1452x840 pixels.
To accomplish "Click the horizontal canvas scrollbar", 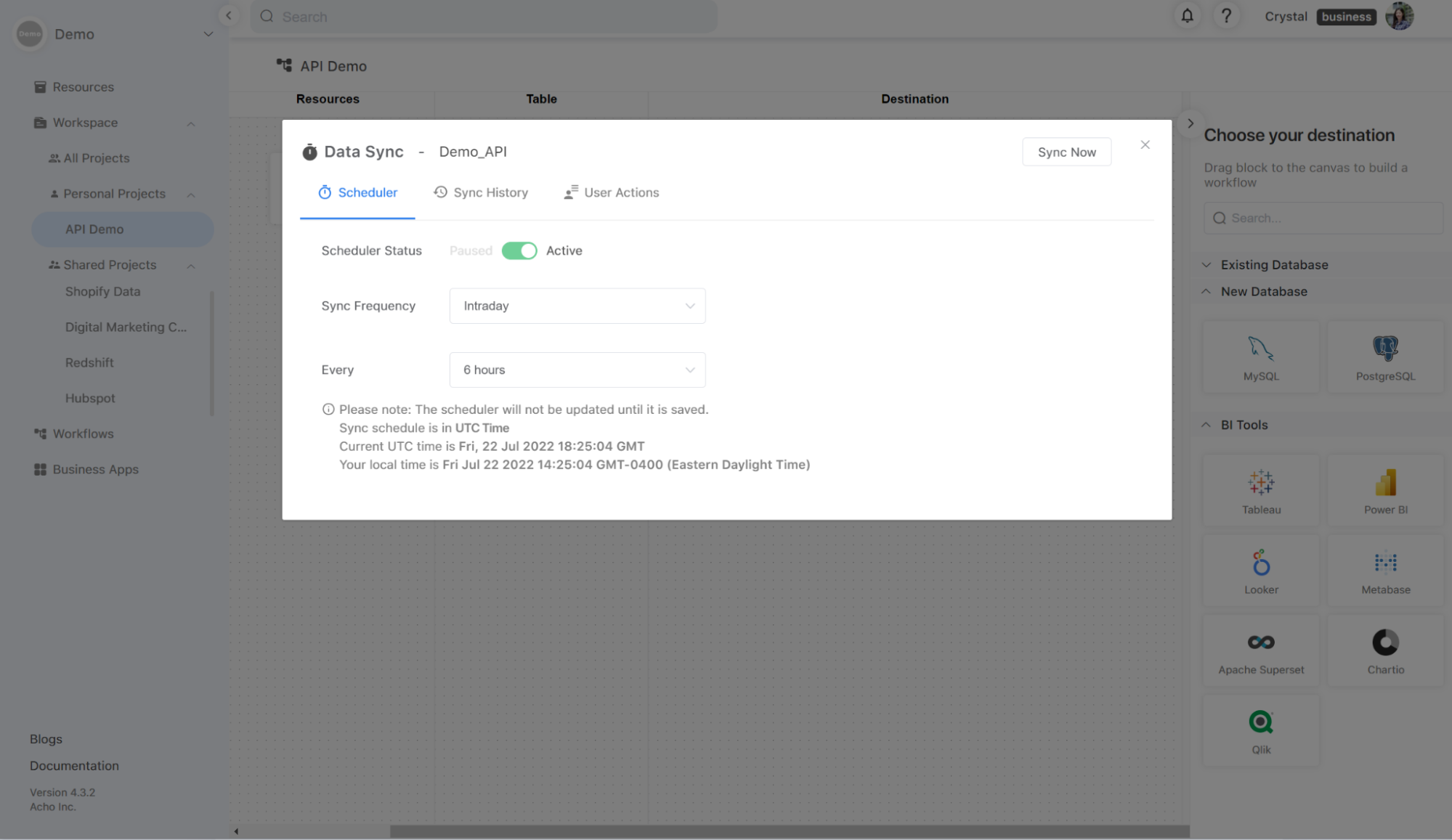I will point(789,831).
